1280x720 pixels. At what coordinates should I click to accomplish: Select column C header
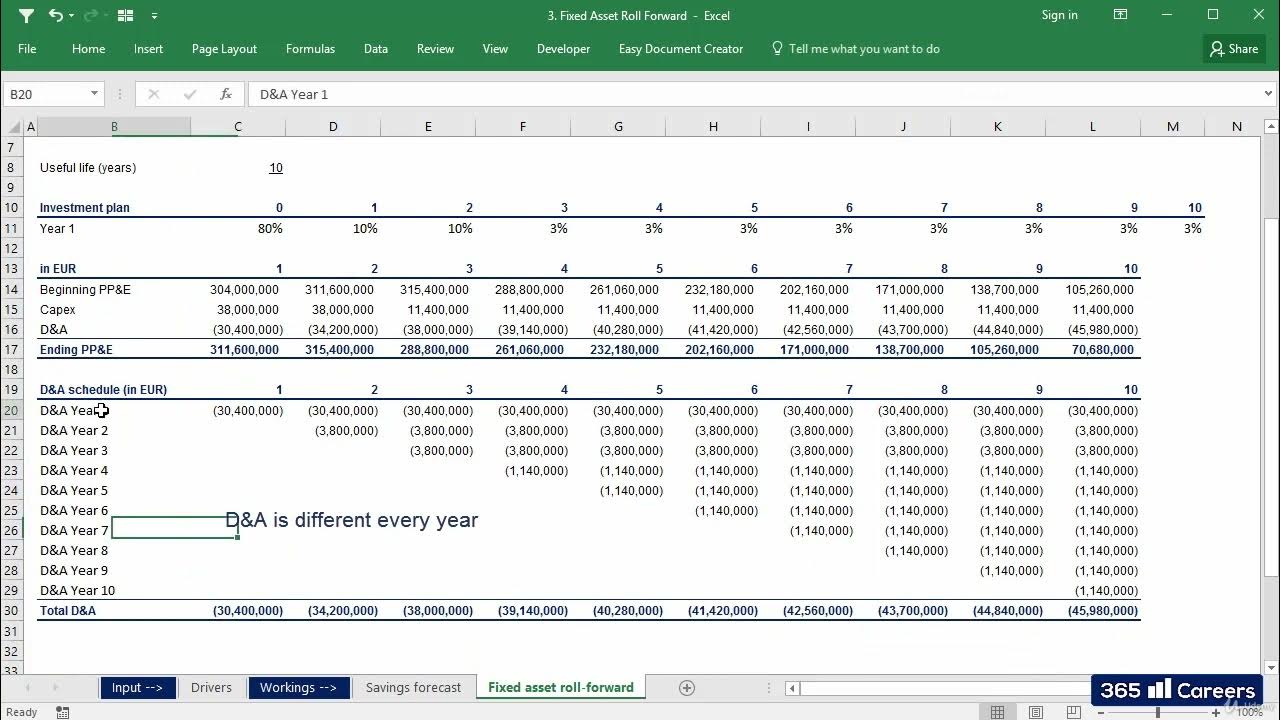tap(238, 127)
